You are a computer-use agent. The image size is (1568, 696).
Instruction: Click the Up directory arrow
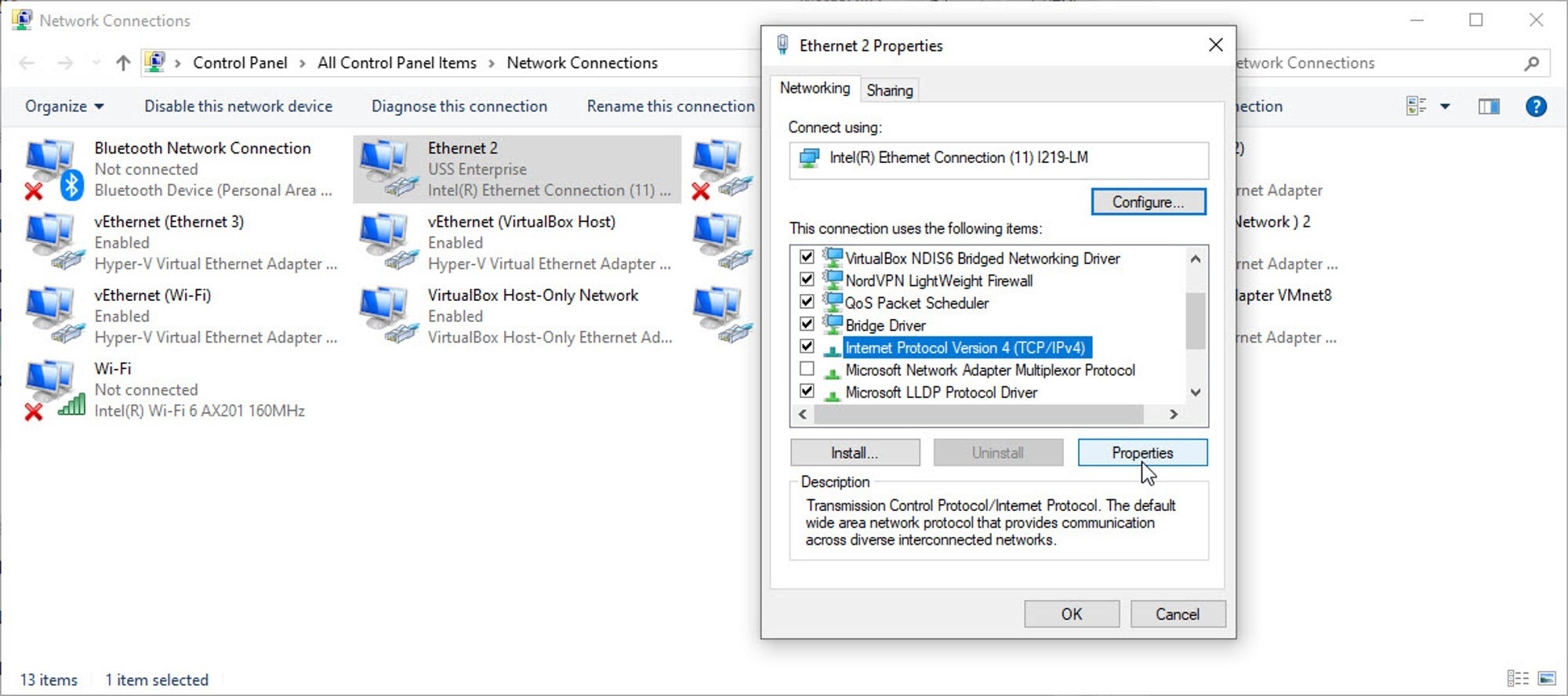(x=123, y=63)
